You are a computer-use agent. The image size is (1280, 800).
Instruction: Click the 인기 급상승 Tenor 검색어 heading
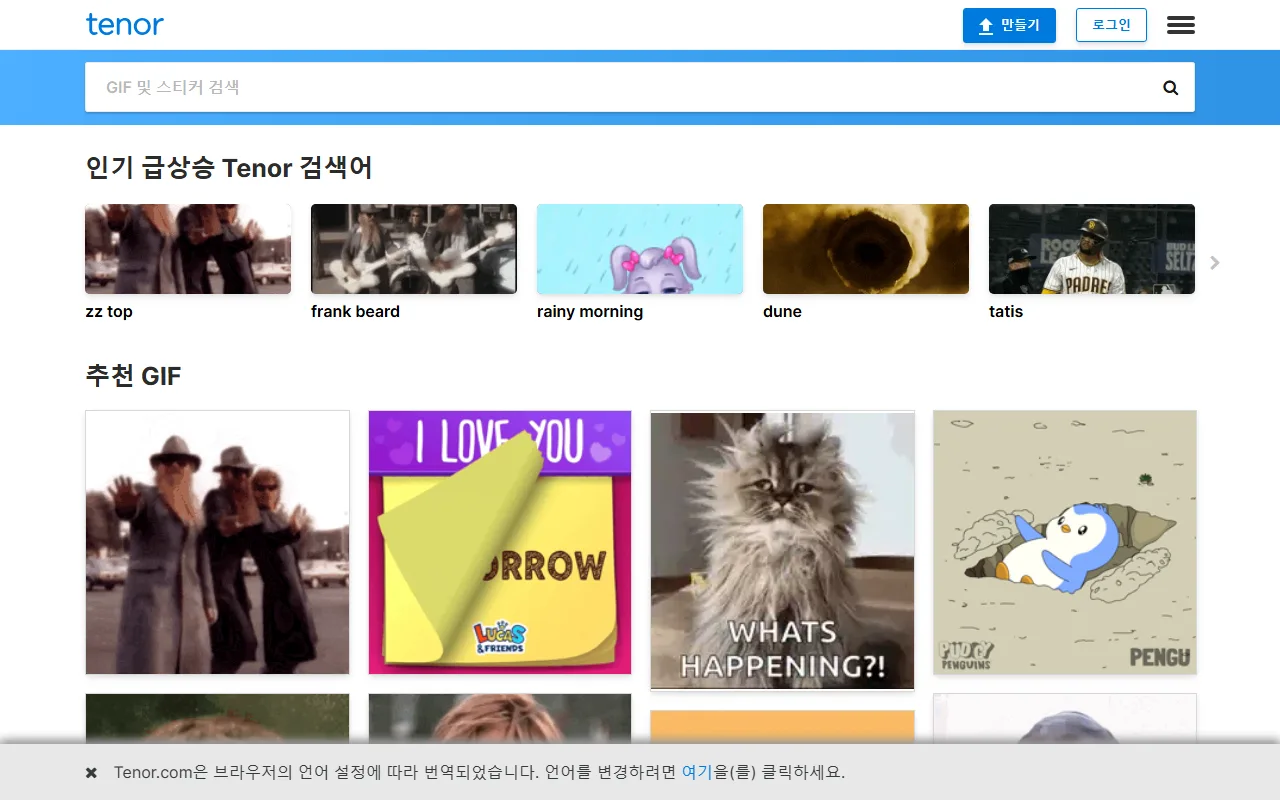pyautogui.click(x=229, y=167)
